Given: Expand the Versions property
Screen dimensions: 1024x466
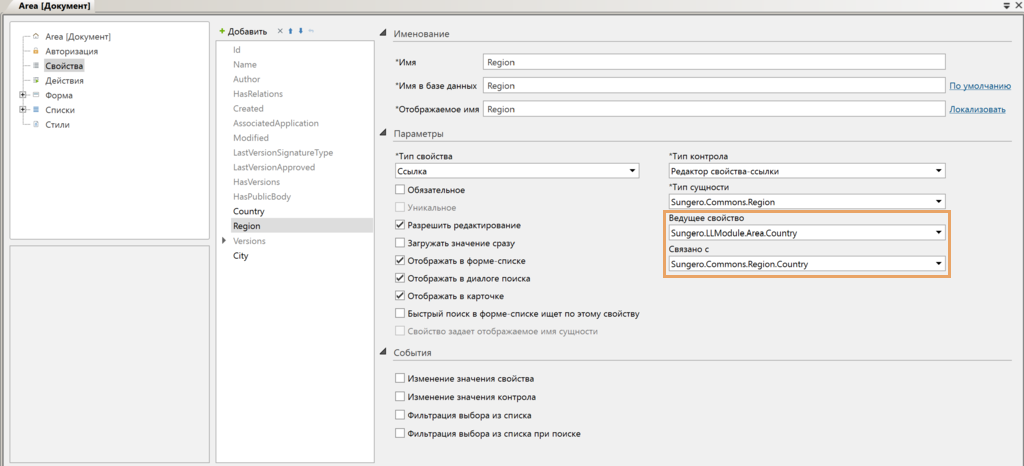Looking at the screenshot, I should point(225,241).
